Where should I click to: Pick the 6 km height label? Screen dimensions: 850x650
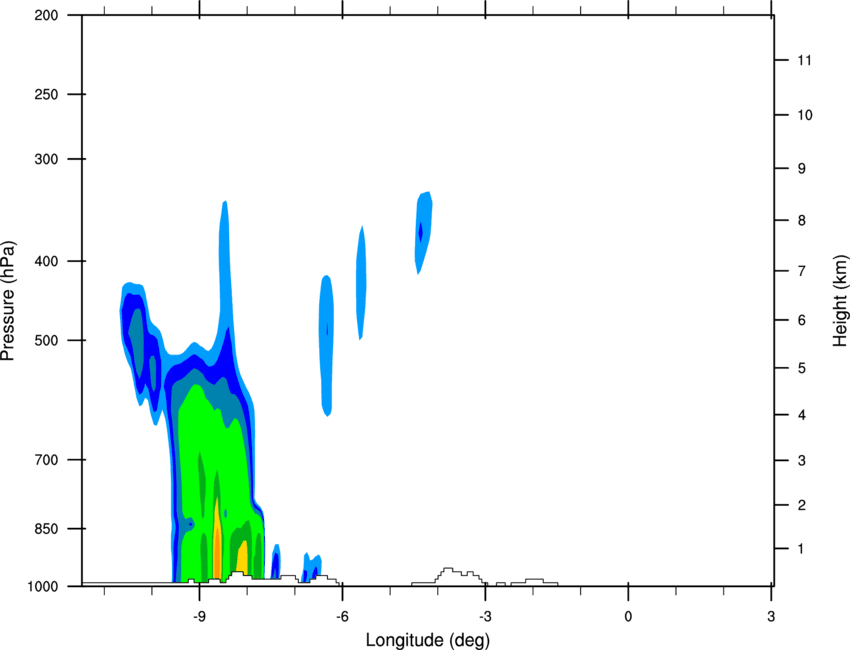[x=801, y=320]
